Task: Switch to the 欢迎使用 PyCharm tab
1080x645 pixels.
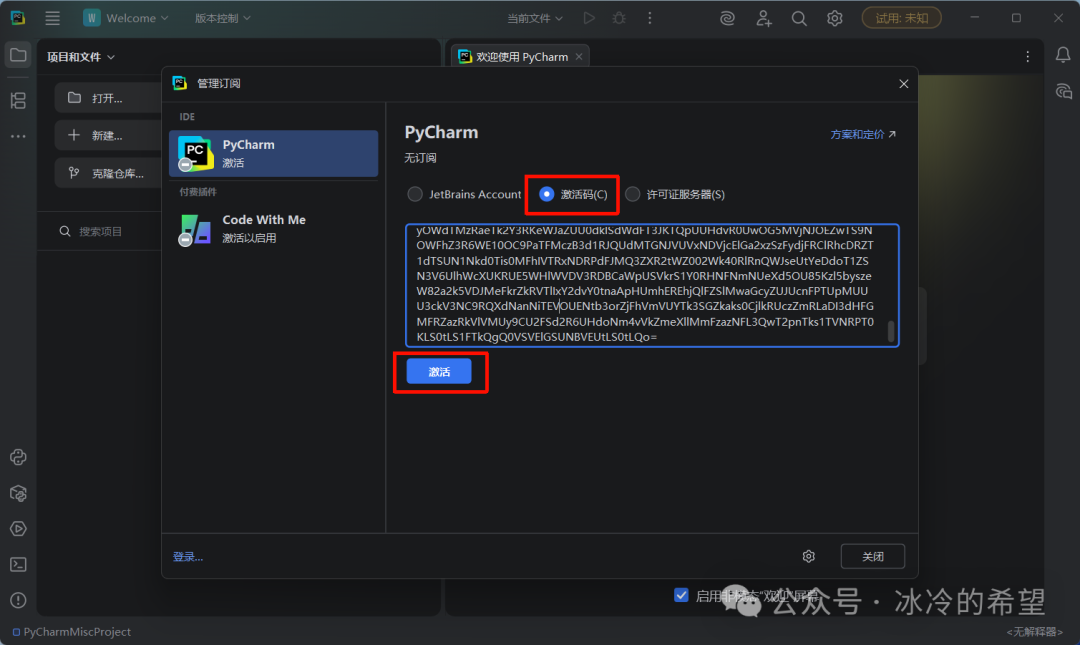Action: pos(513,57)
